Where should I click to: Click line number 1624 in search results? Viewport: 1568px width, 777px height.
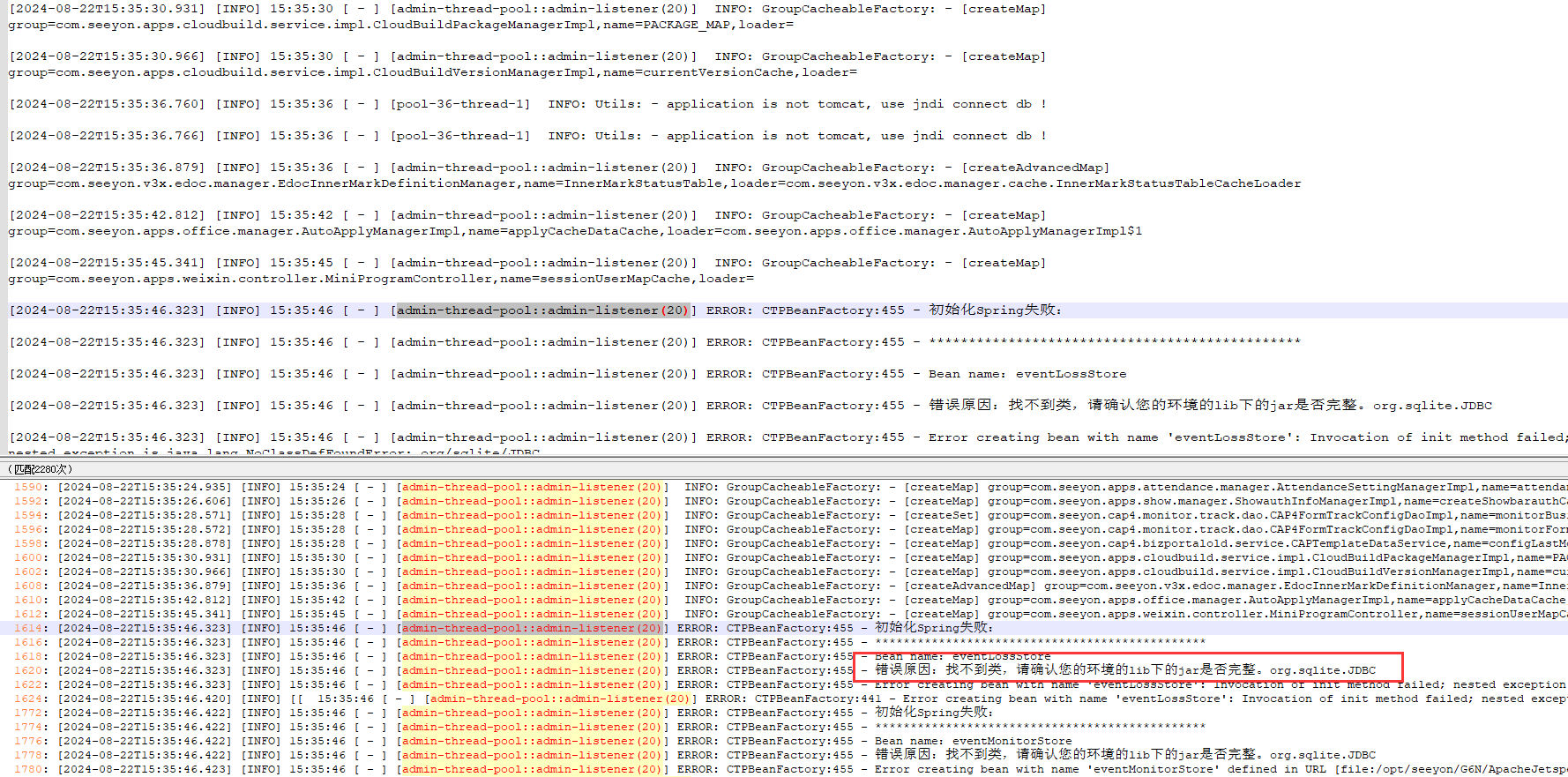[29, 699]
